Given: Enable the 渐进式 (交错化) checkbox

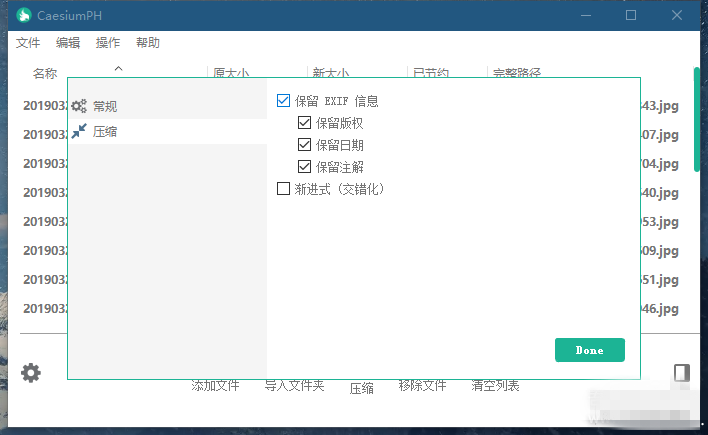Looking at the screenshot, I should [283, 188].
